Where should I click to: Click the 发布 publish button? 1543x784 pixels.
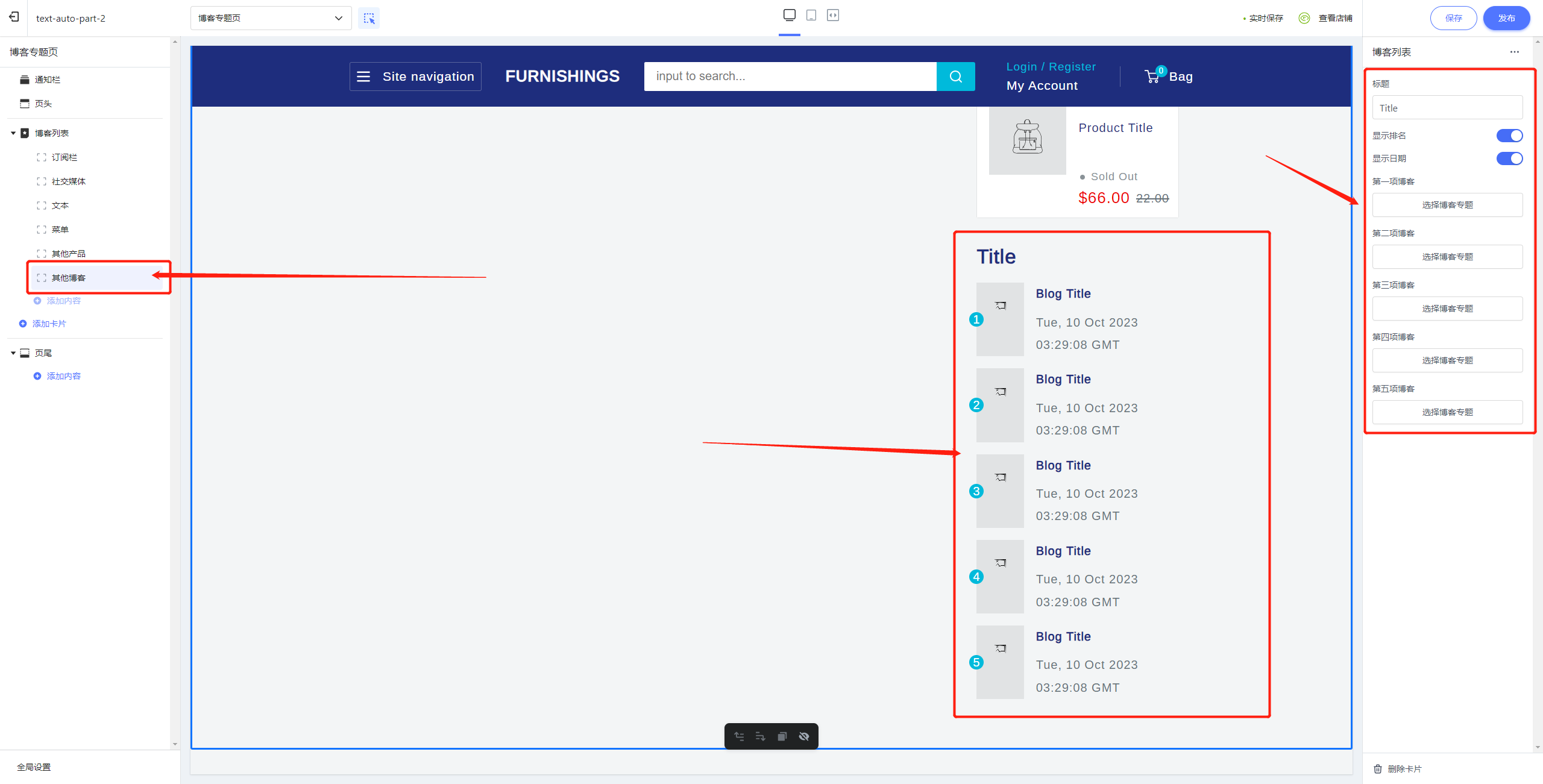pos(1506,18)
